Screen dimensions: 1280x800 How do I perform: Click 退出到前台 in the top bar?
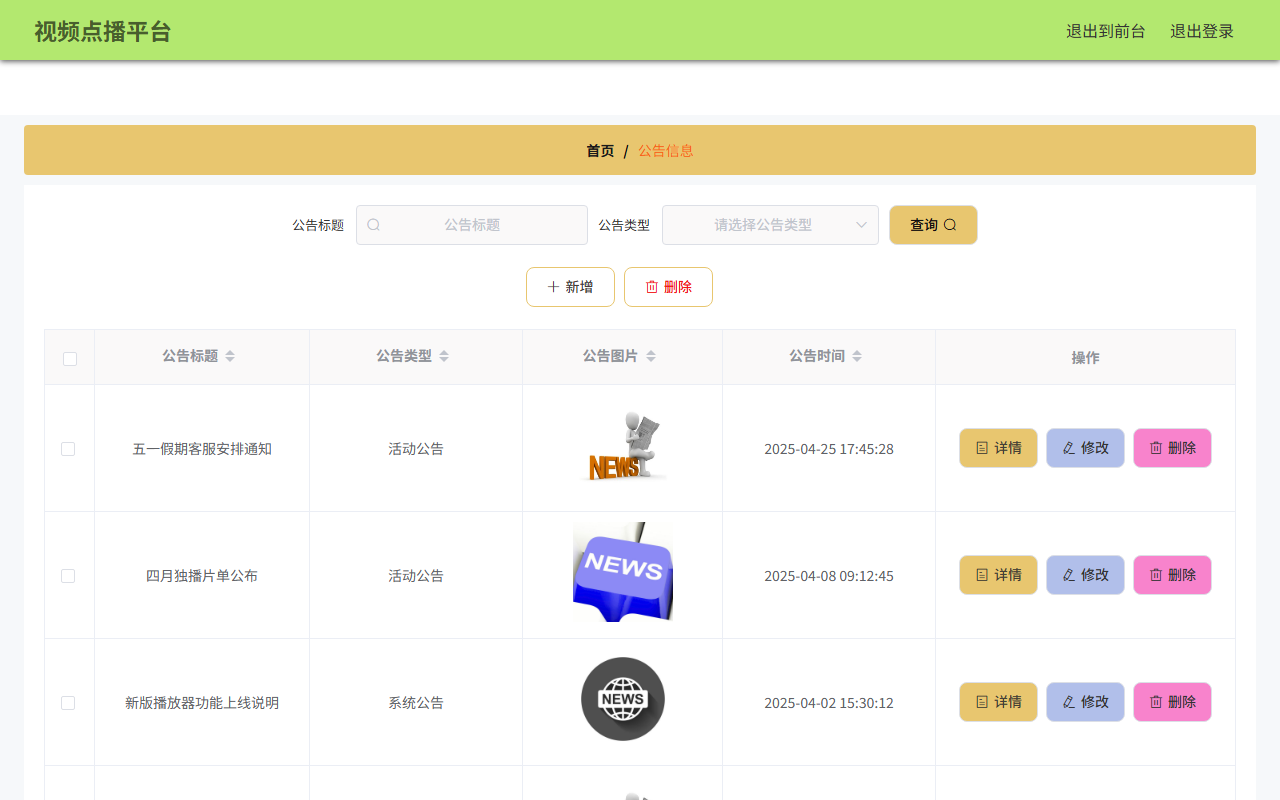[x=1106, y=31]
